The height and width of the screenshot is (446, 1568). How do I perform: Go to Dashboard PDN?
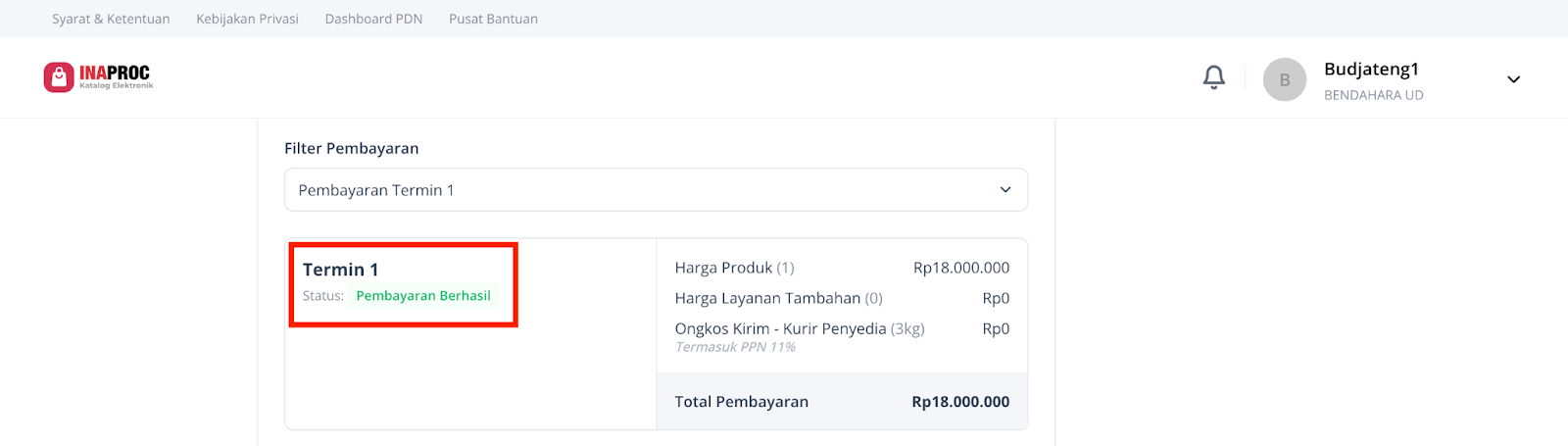(373, 19)
